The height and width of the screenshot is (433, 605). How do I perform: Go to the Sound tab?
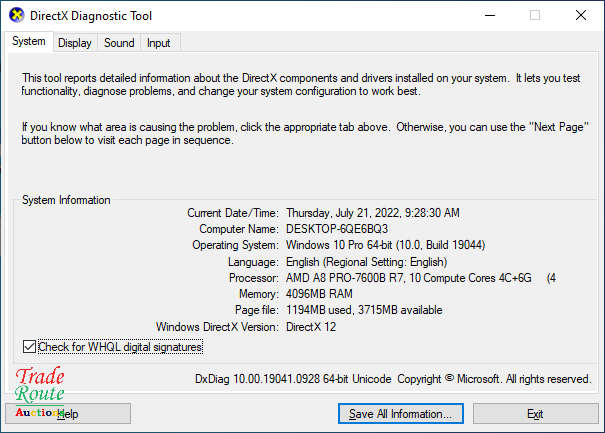(119, 43)
